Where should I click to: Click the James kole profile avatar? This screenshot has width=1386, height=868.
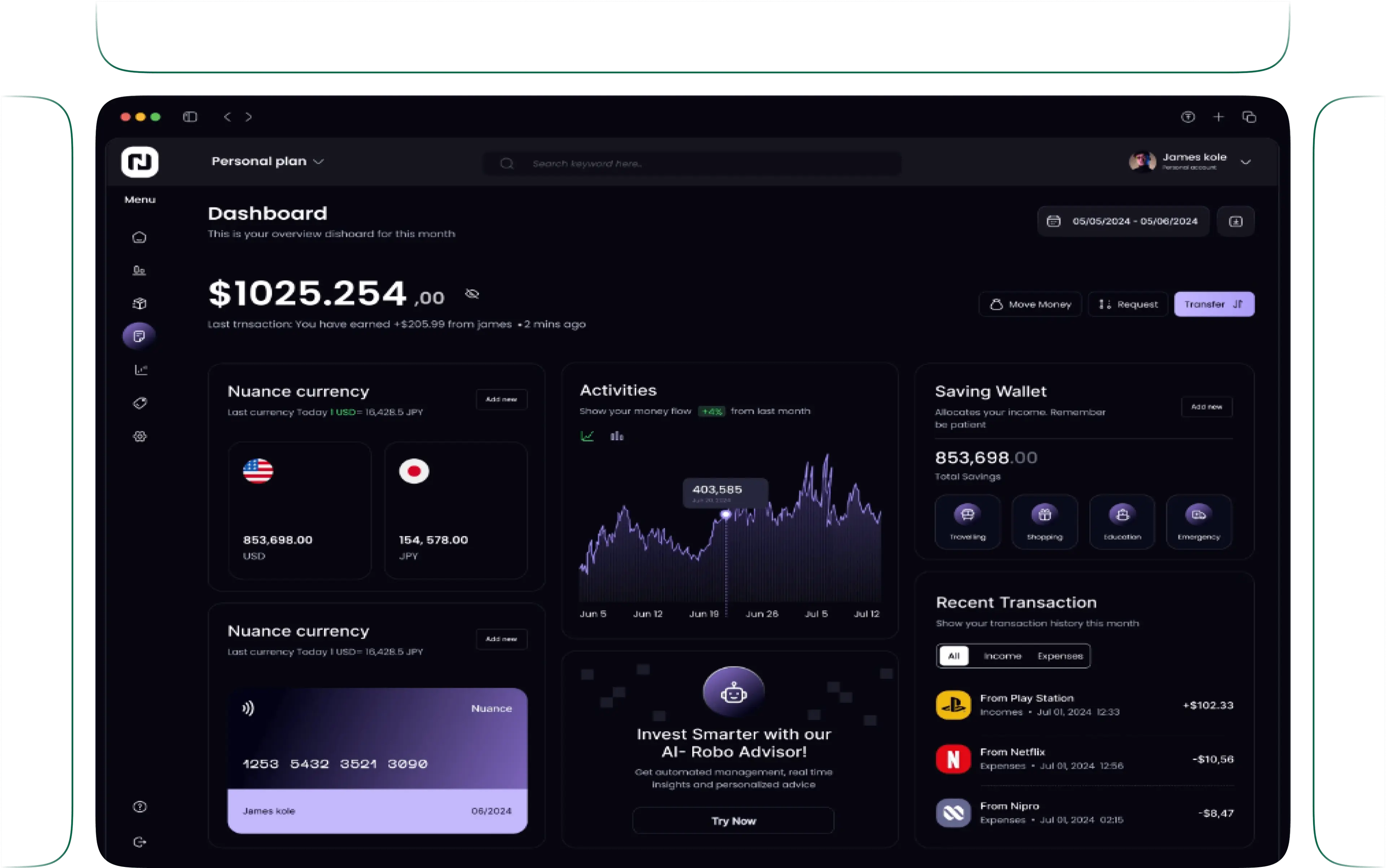click(x=1142, y=161)
